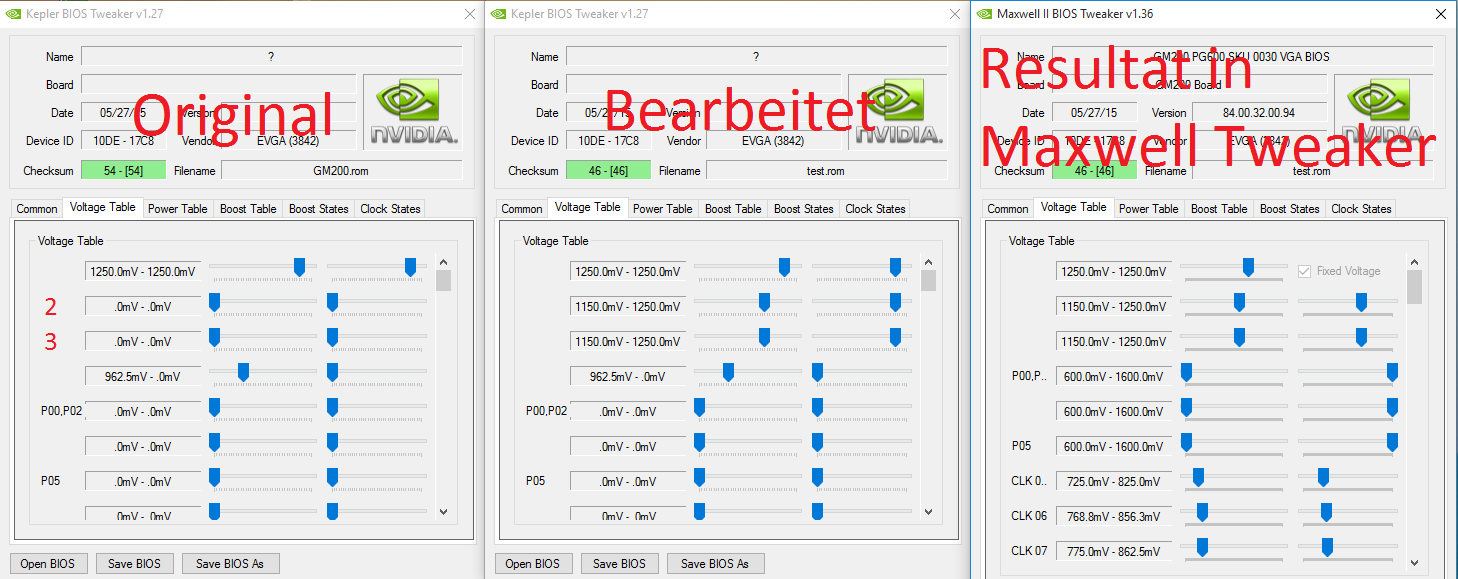Open the Common tab in the left Kepler window

pos(37,208)
